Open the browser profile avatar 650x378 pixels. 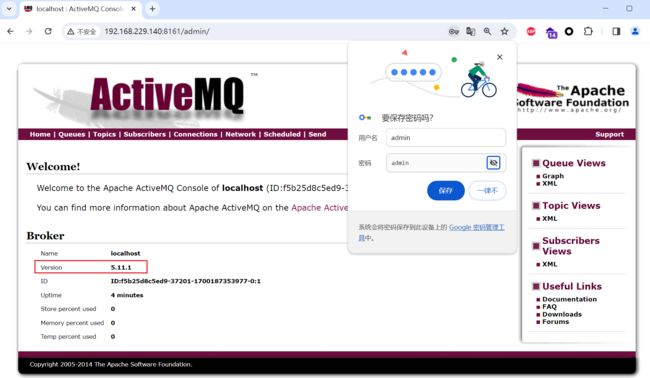pyautogui.click(x=635, y=32)
